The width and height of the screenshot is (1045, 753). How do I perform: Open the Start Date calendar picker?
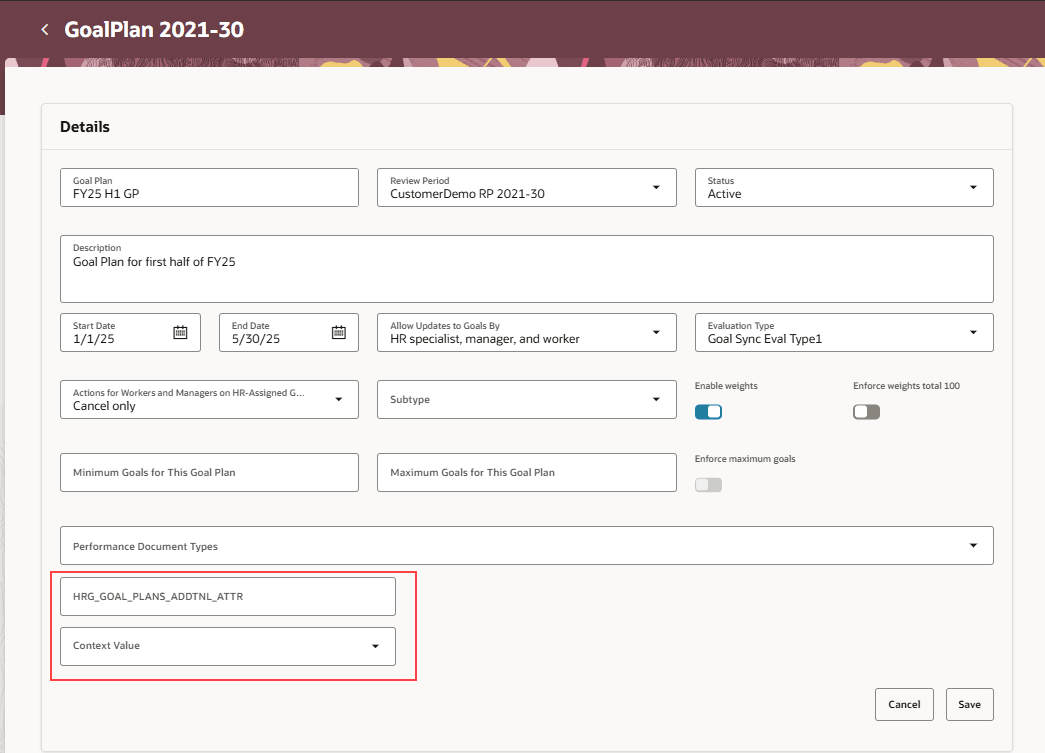point(181,332)
